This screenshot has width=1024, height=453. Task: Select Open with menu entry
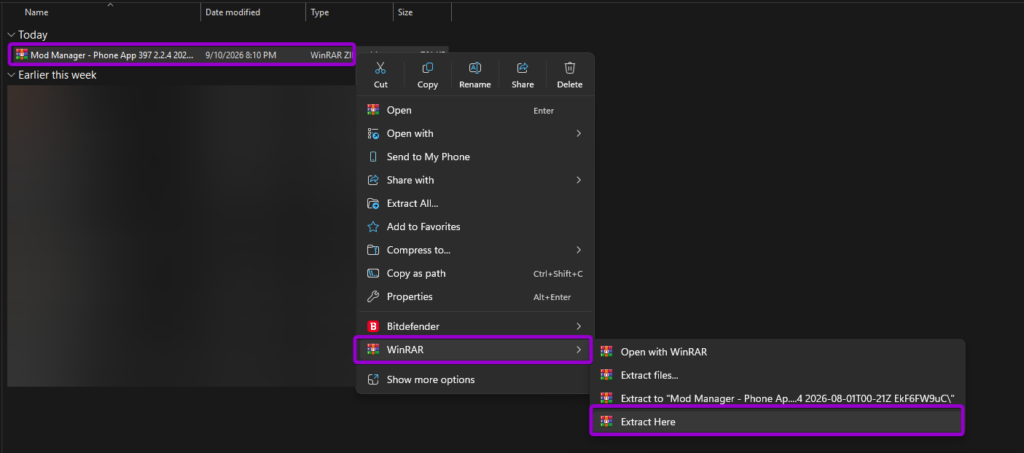[475, 133]
